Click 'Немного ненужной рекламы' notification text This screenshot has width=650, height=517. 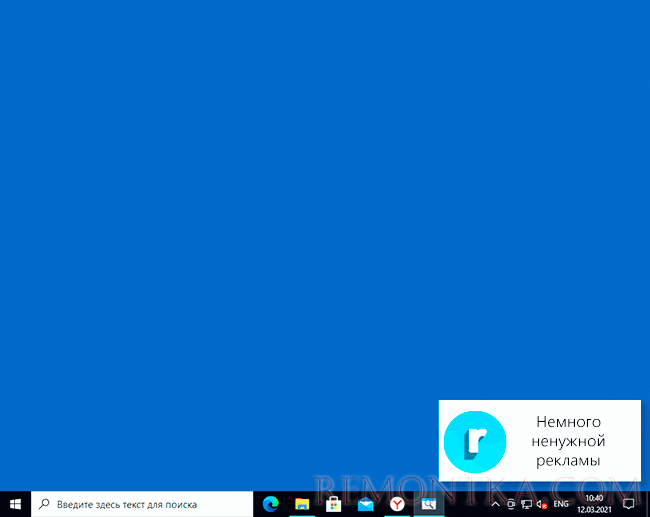point(568,441)
